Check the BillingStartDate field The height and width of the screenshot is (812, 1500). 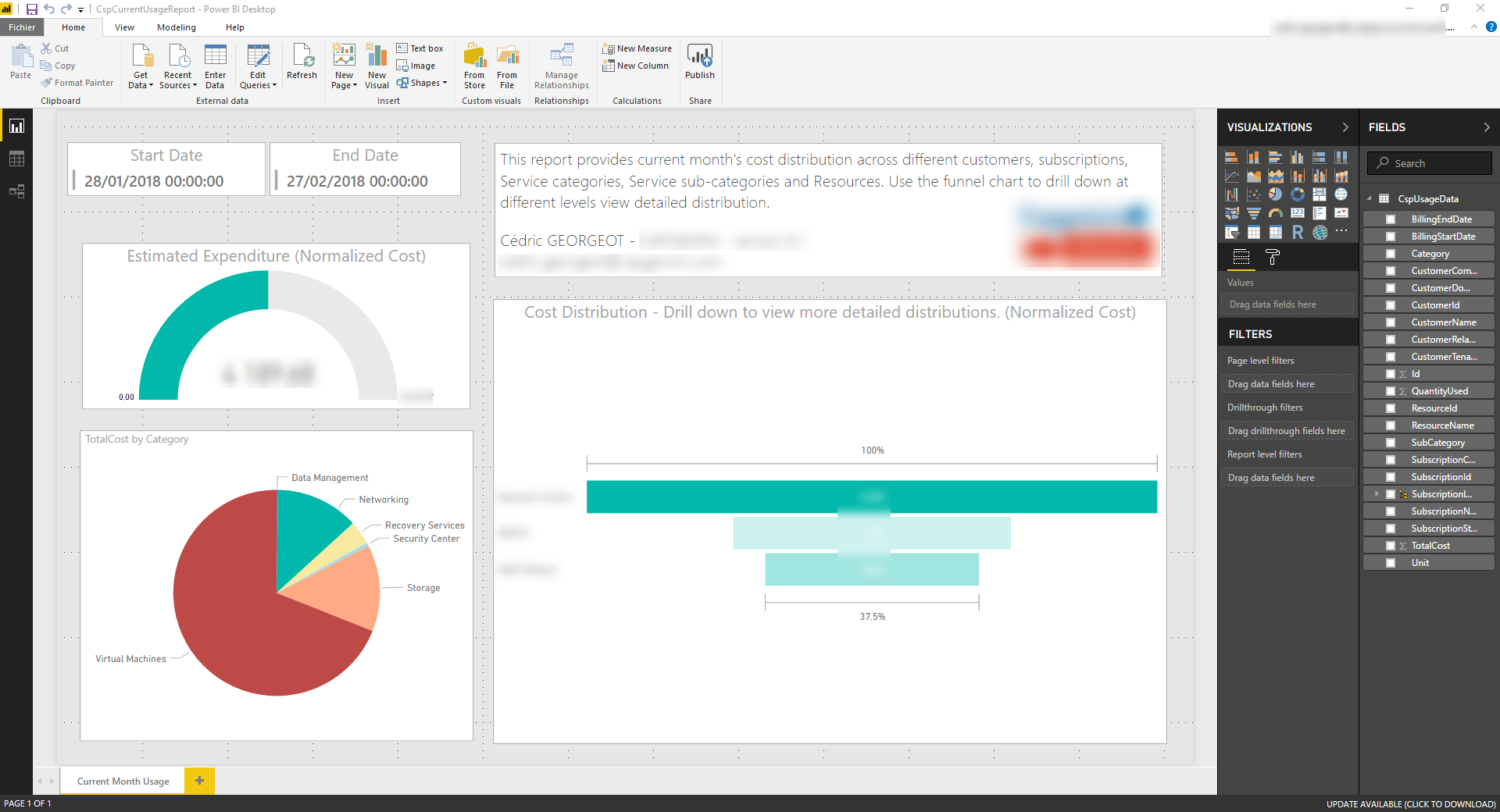point(1391,237)
